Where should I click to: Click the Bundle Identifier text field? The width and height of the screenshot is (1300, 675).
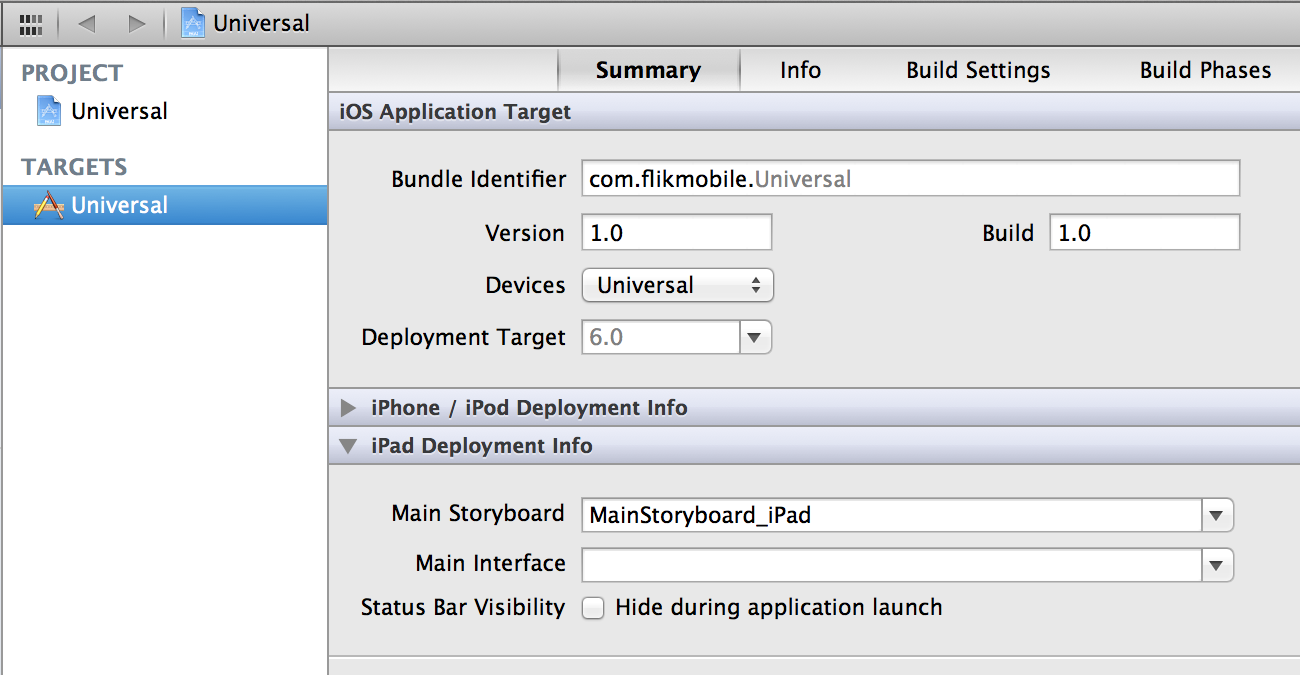(x=911, y=180)
